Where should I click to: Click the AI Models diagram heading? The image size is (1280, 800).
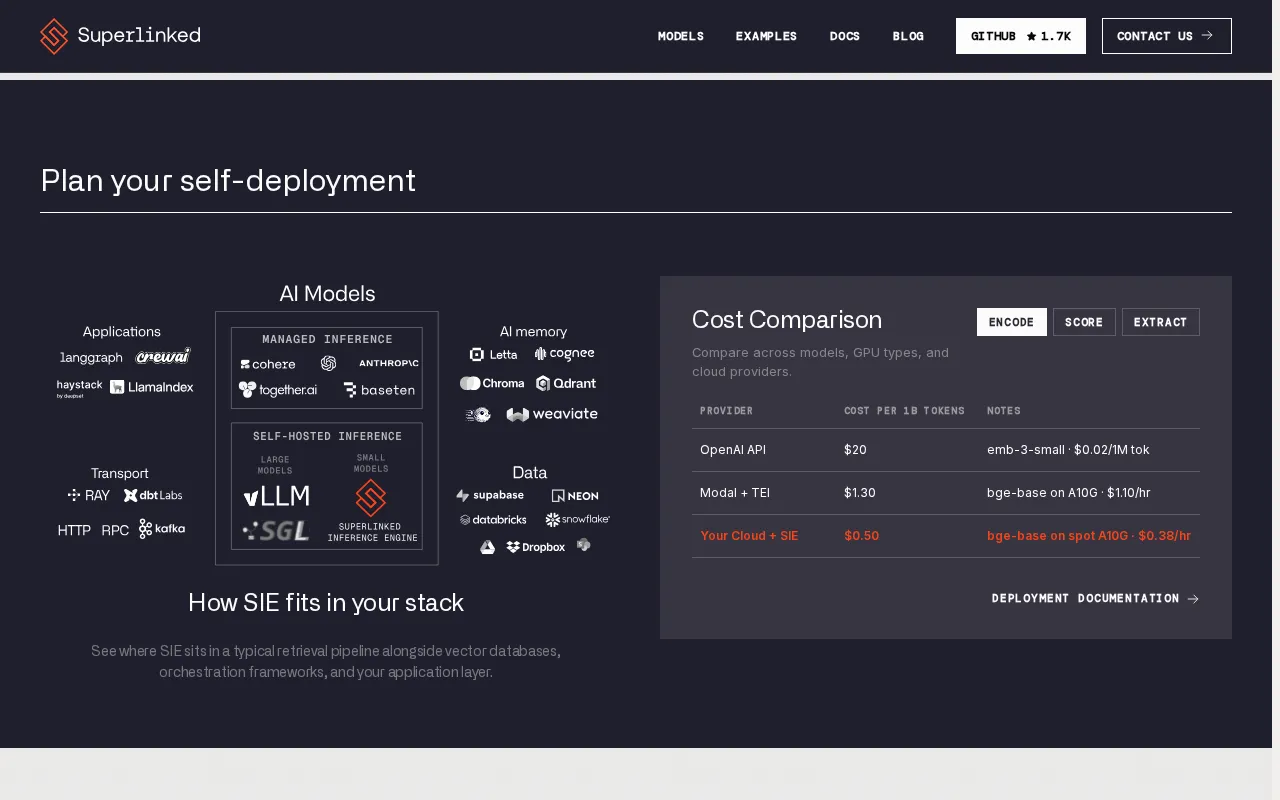pos(327,294)
